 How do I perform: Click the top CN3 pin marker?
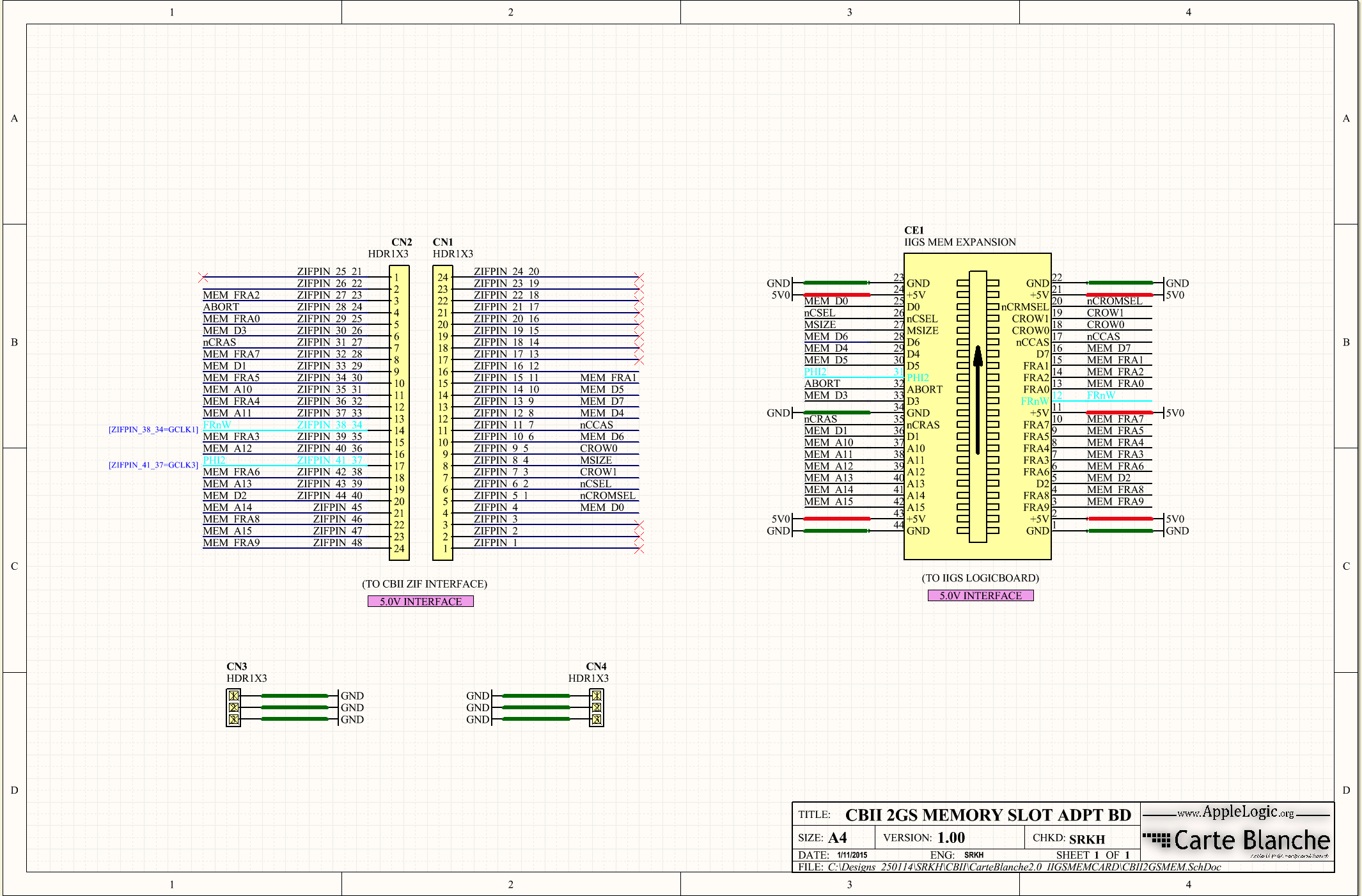[234, 696]
